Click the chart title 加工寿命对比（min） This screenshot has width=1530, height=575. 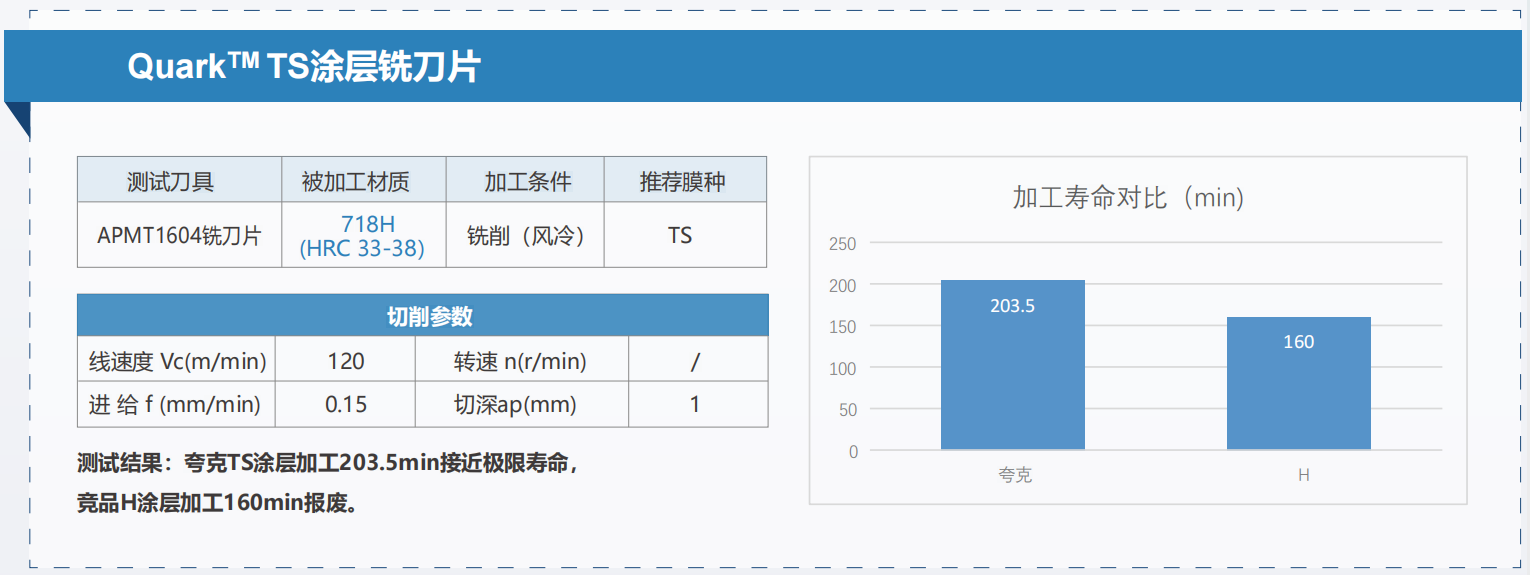point(1128,197)
